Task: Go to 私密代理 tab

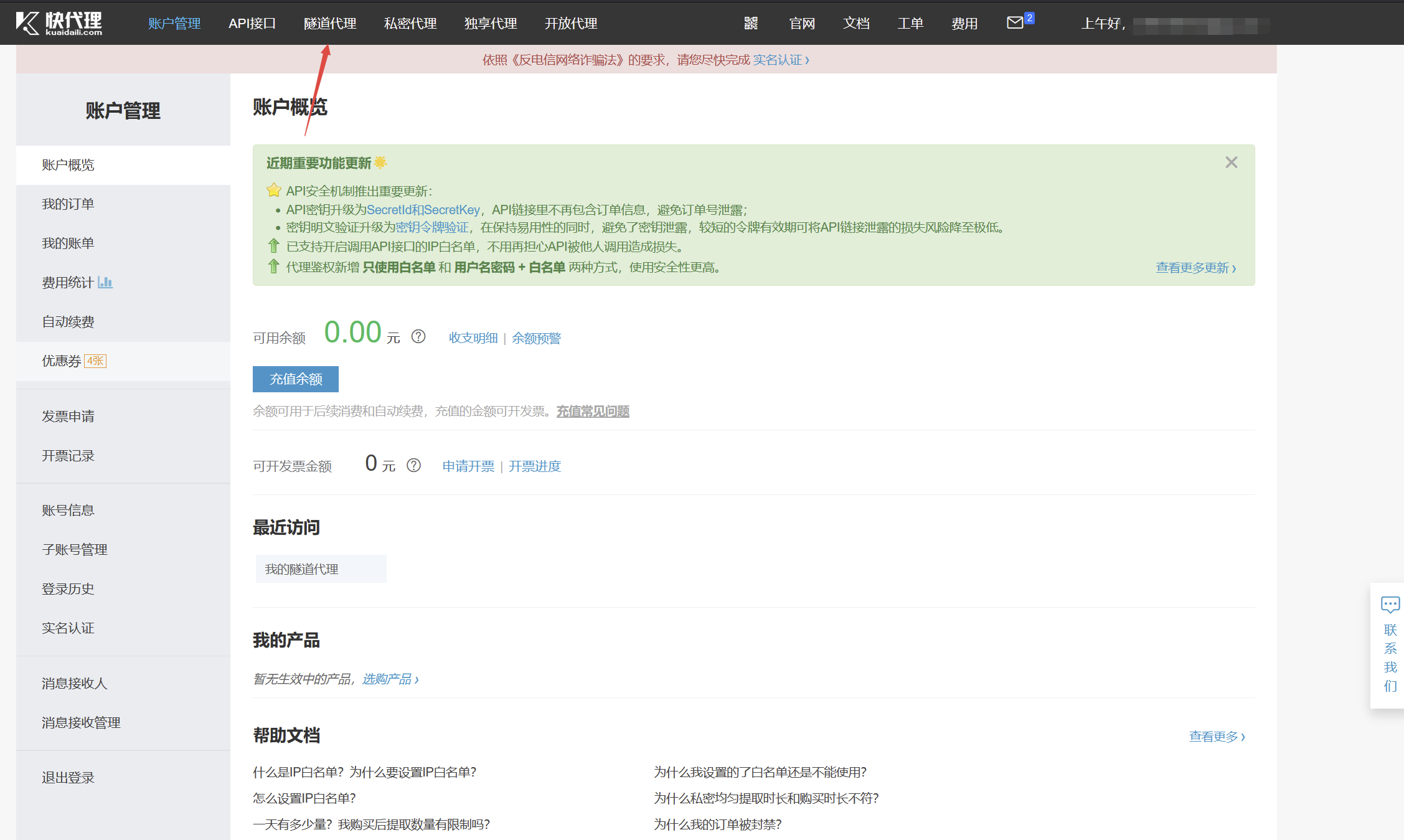Action: pyautogui.click(x=410, y=24)
